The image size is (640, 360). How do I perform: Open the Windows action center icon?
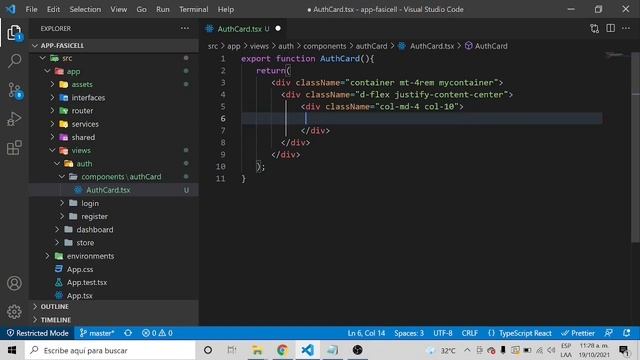point(624,350)
